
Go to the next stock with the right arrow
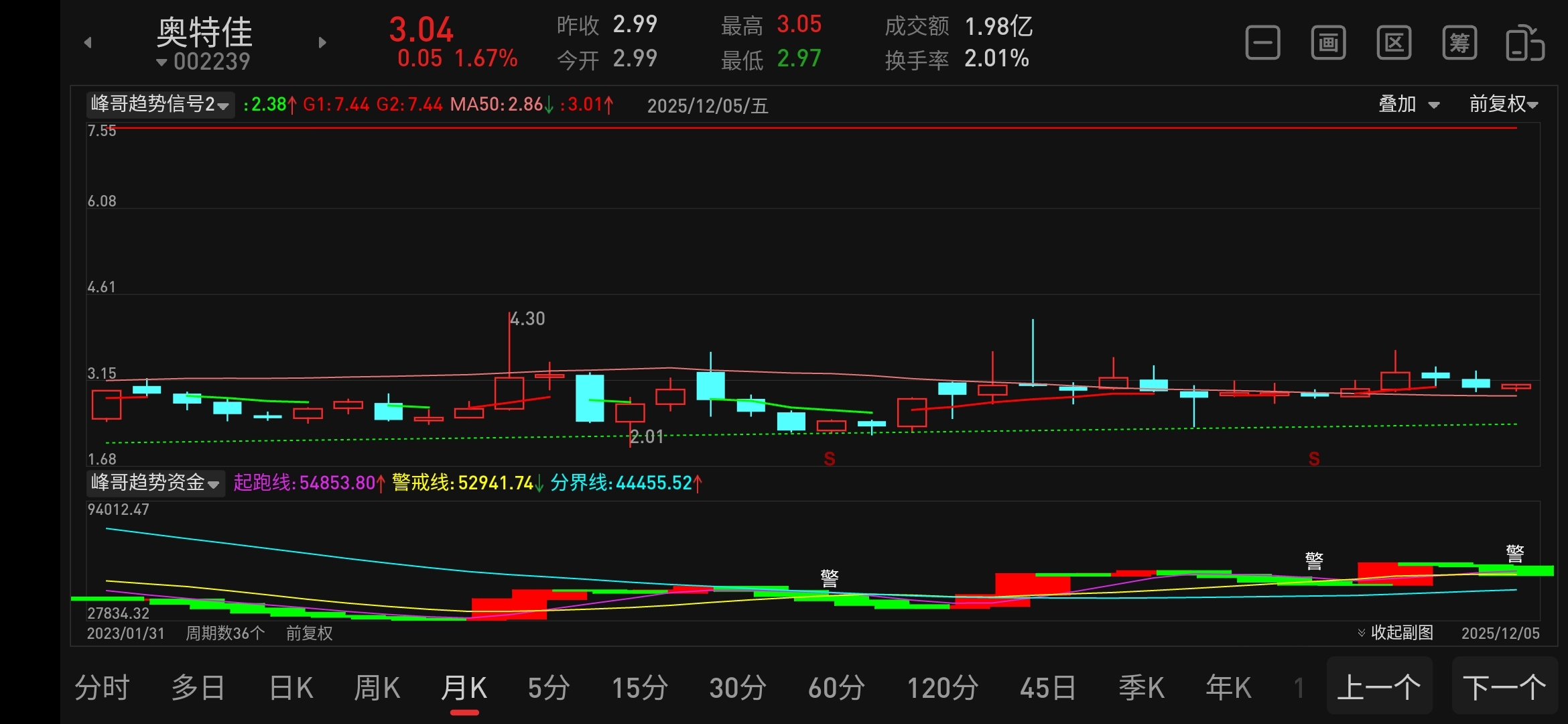(x=322, y=43)
